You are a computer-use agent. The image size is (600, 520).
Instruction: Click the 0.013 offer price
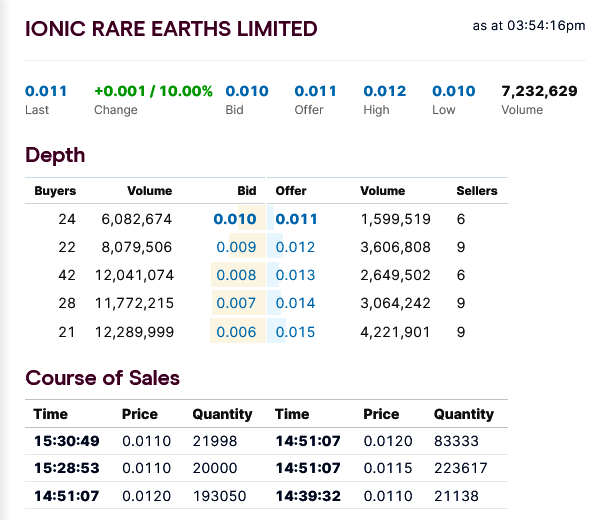coord(295,275)
